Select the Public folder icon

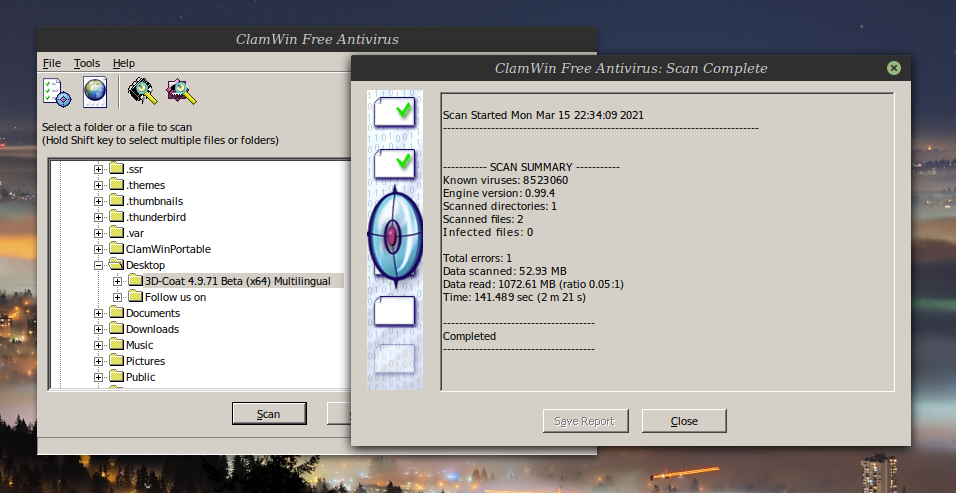[116, 377]
